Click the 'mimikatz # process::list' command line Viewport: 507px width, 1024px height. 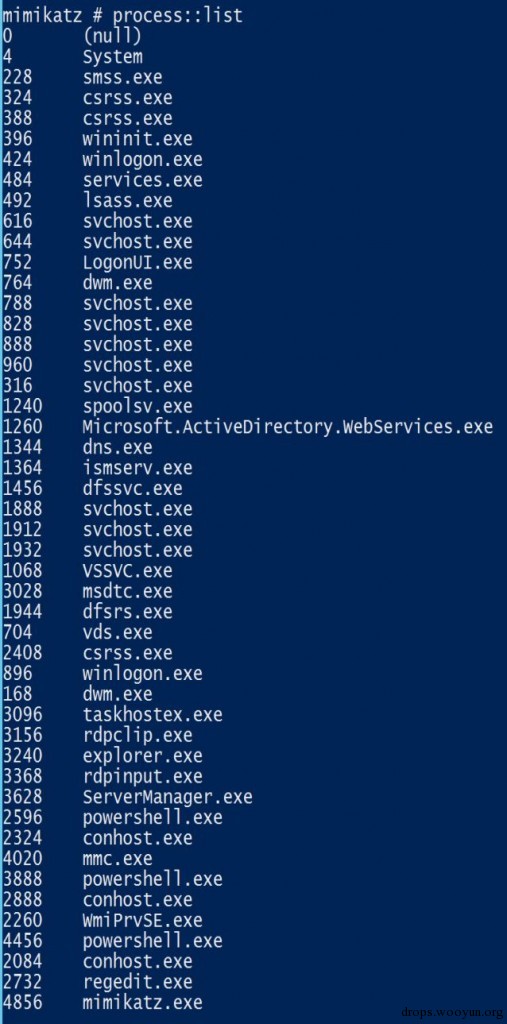(x=122, y=15)
